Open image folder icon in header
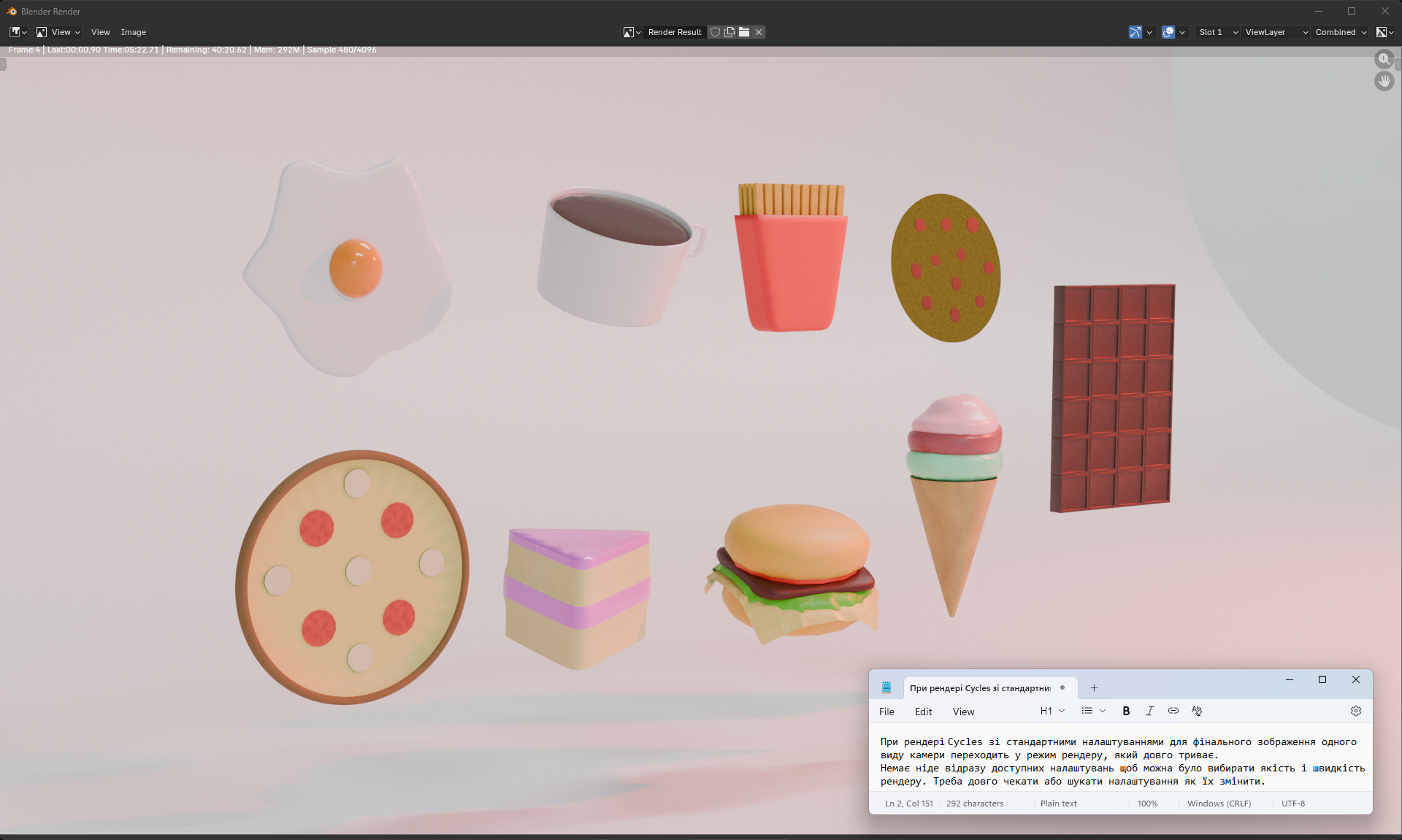 [744, 32]
